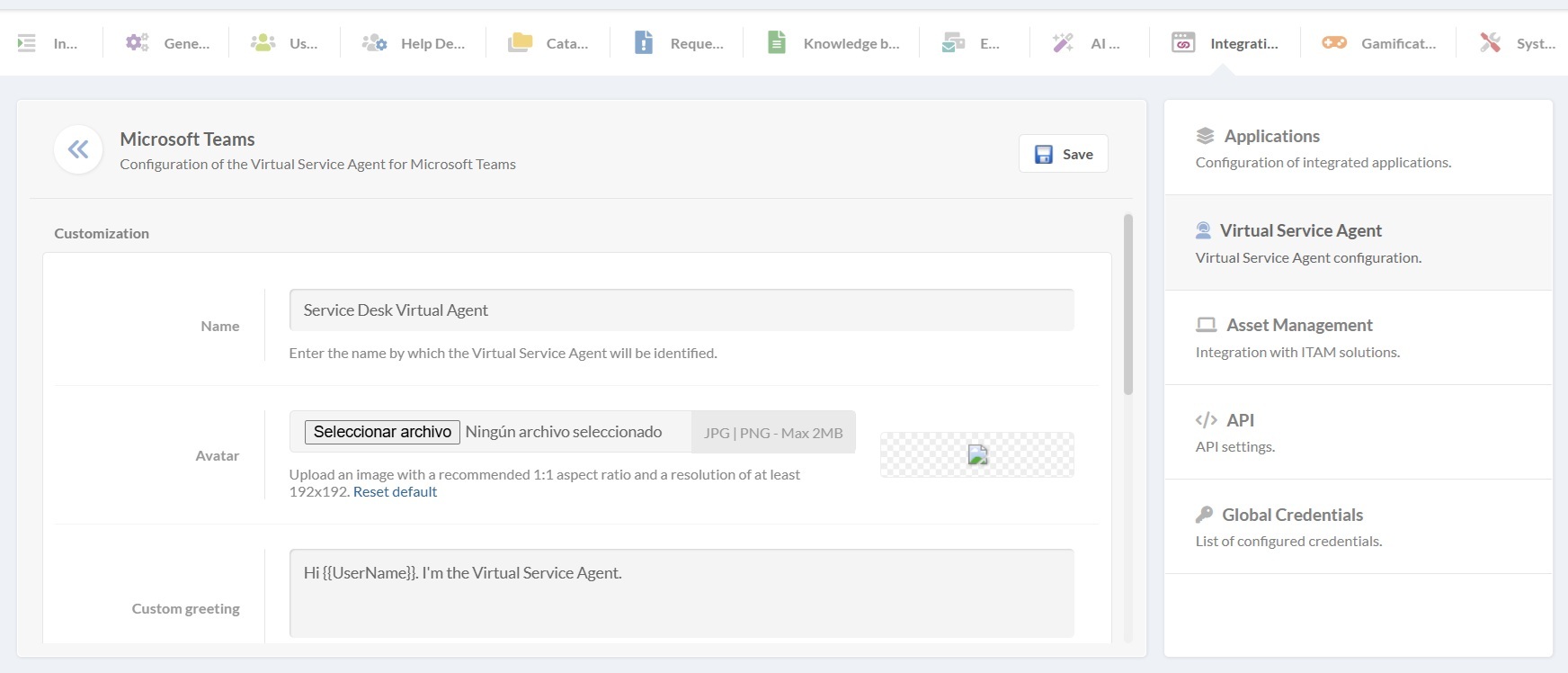This screenshot has width=1568, height=673.
Task: Click the Users group icon
Action: click(x=263, y=42)
